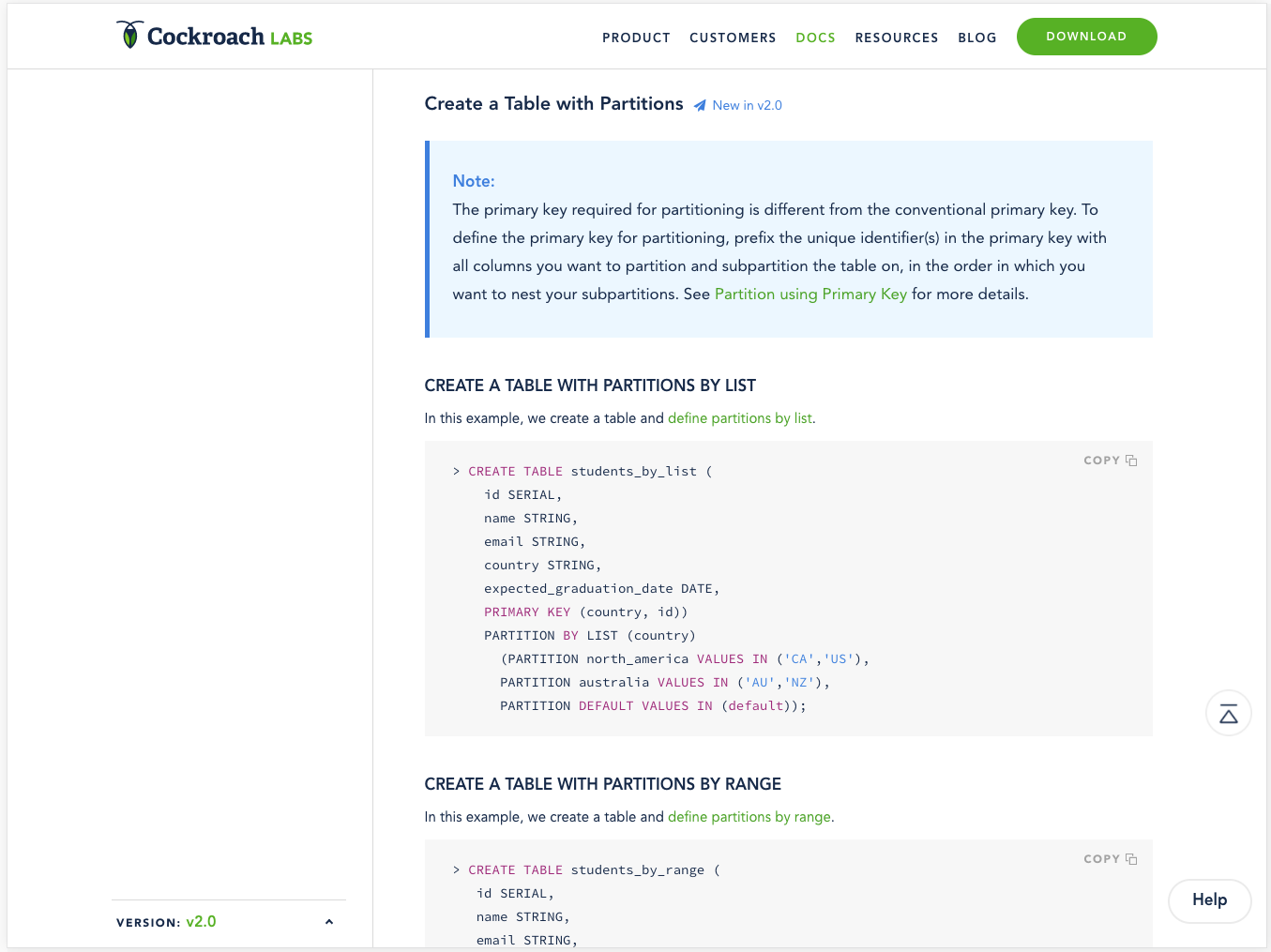Click the CREATE A TABLE WITH PARTITIONS BY RANGE heading
The width and height of the screenshot is (1271, 952).
[602, 784]
